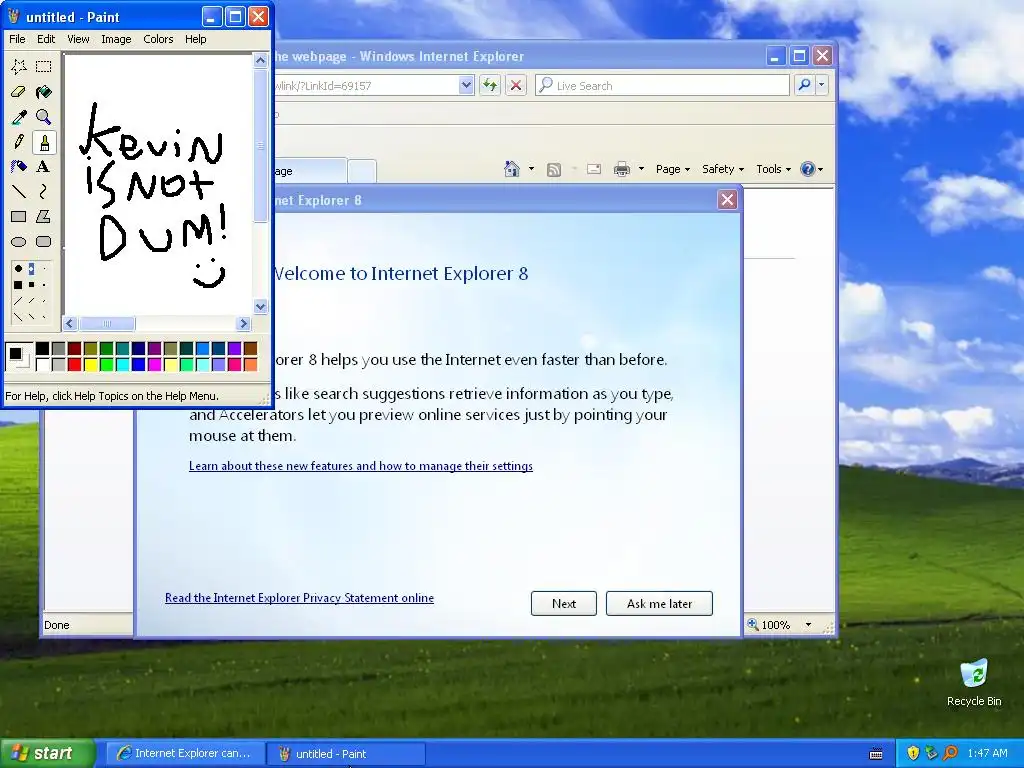Open the Recycle Bin desktop icon
The image size is (1024, 768).
click(974, 682)
